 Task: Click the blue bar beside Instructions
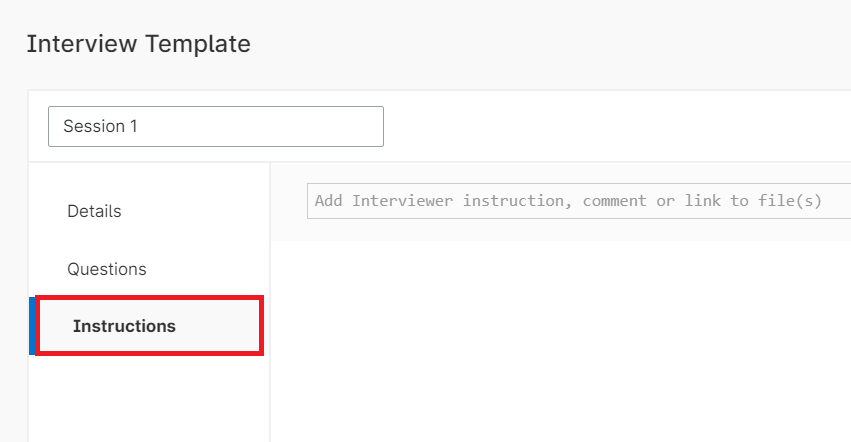pyautogui.click(x=32, y=326)
